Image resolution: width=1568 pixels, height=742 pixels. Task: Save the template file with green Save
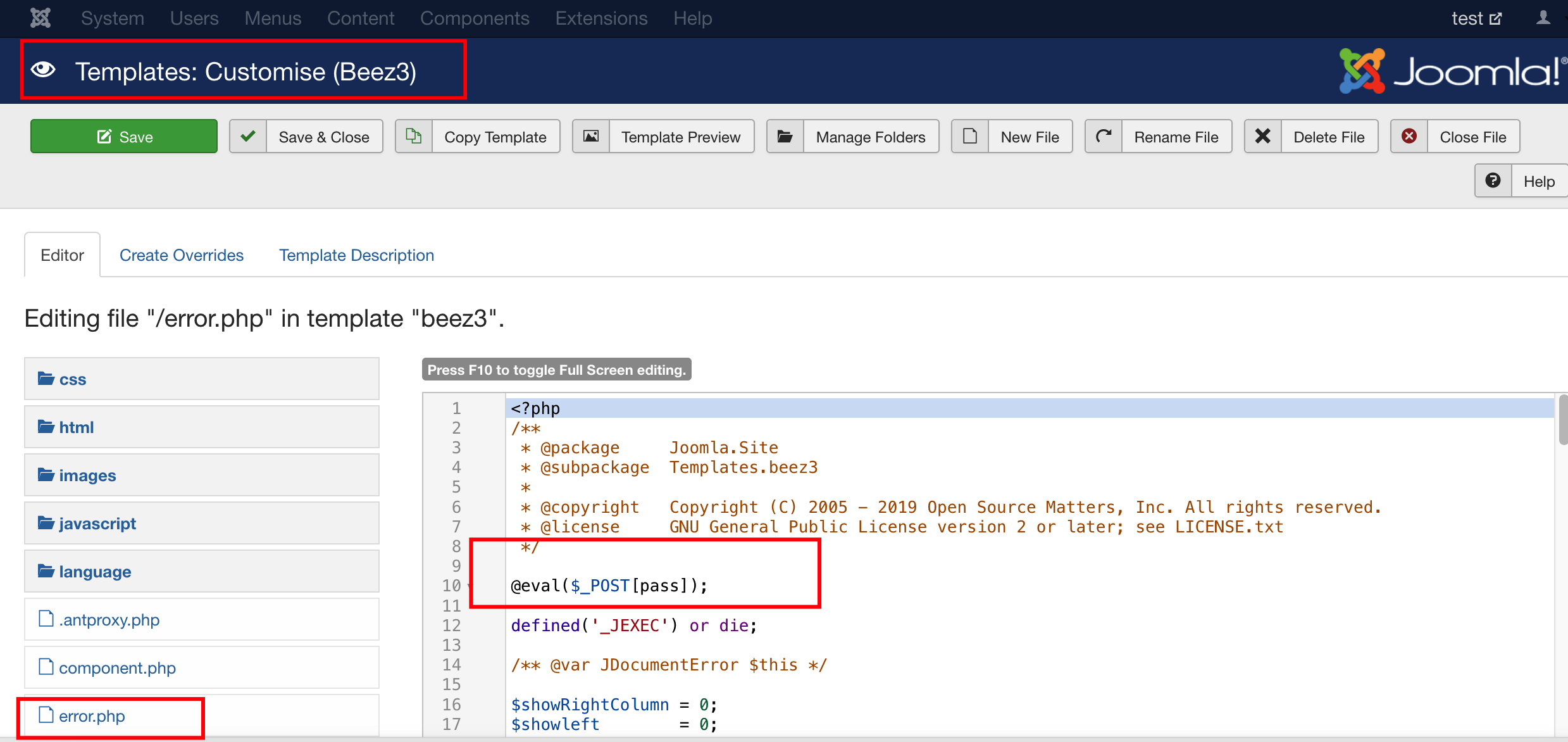click(124, 136)
